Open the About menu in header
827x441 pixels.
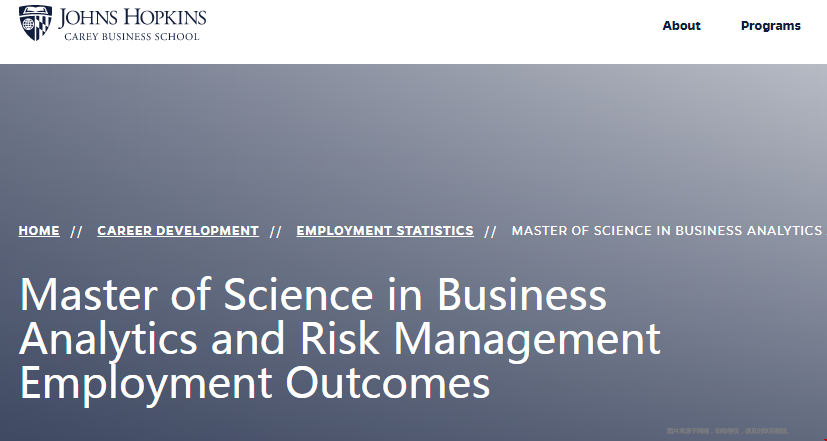(681, 26)
